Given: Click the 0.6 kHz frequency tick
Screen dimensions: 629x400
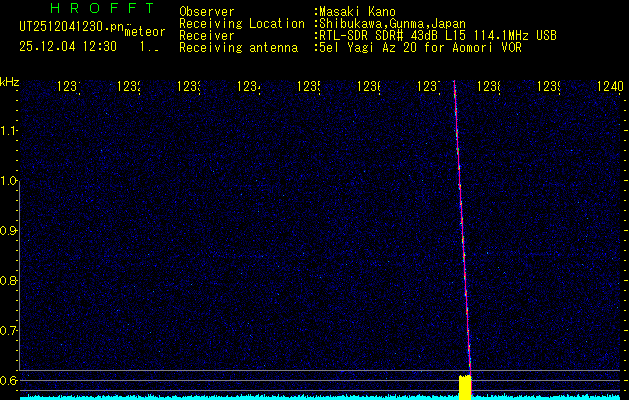Looking at the screenshot, I should 10,380.
